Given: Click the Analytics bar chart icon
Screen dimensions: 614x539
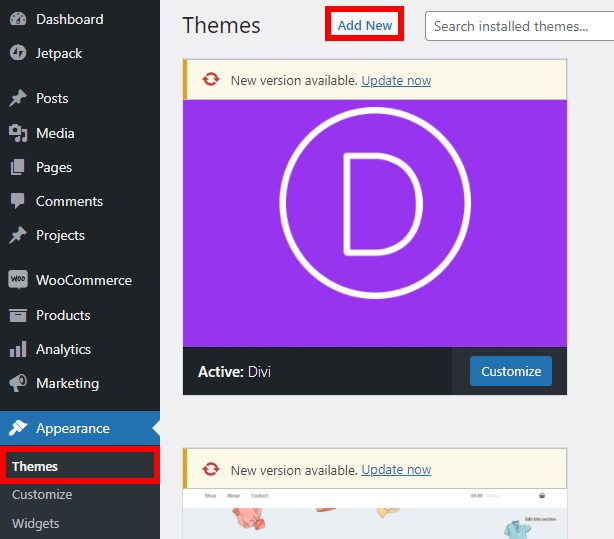Looking at the screenshot, I should coord(18,349).
